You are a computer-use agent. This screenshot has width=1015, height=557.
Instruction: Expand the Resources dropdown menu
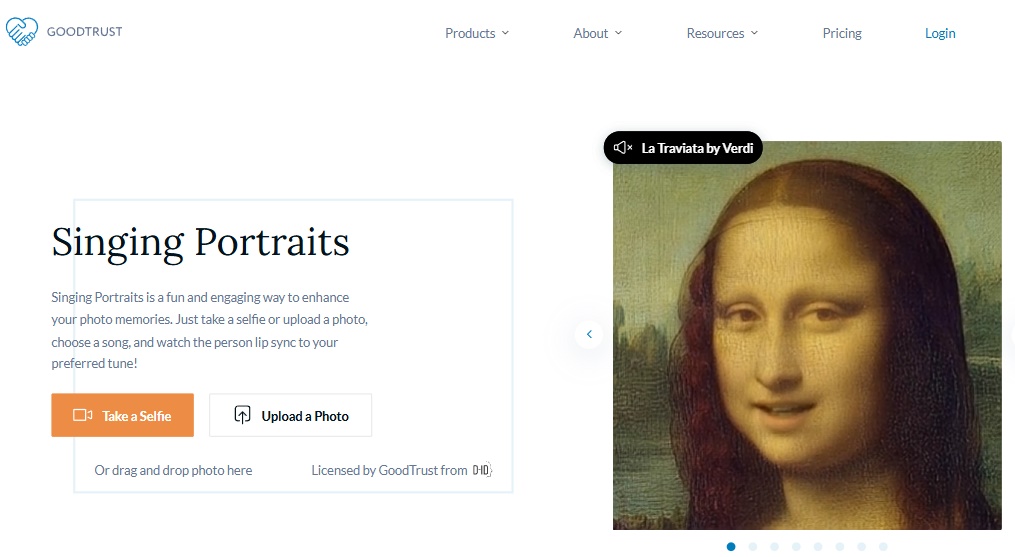pos(722,33)
